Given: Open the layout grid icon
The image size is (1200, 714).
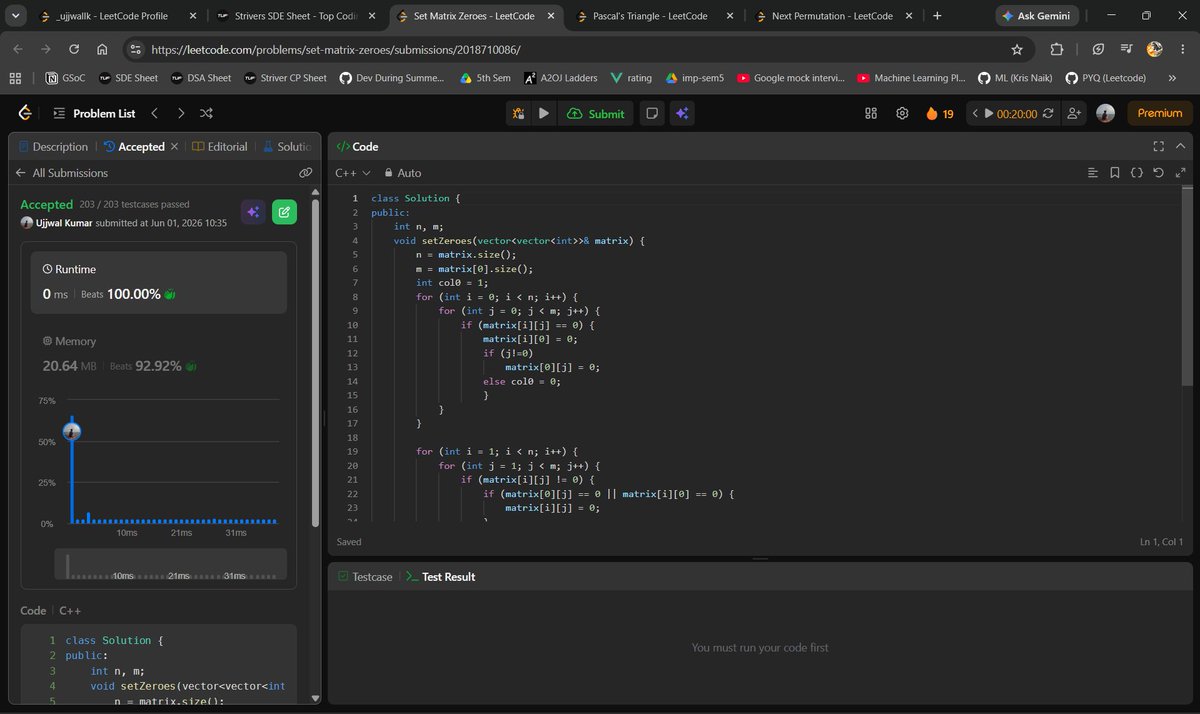Looking at the screenshot, I should (x=870, y=113).
